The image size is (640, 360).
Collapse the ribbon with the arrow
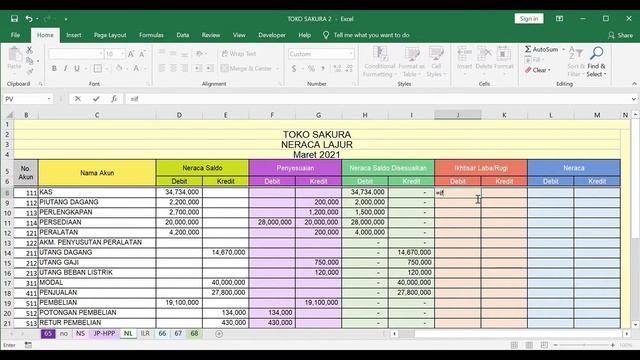pyautogui.click(x=634, y=84)
